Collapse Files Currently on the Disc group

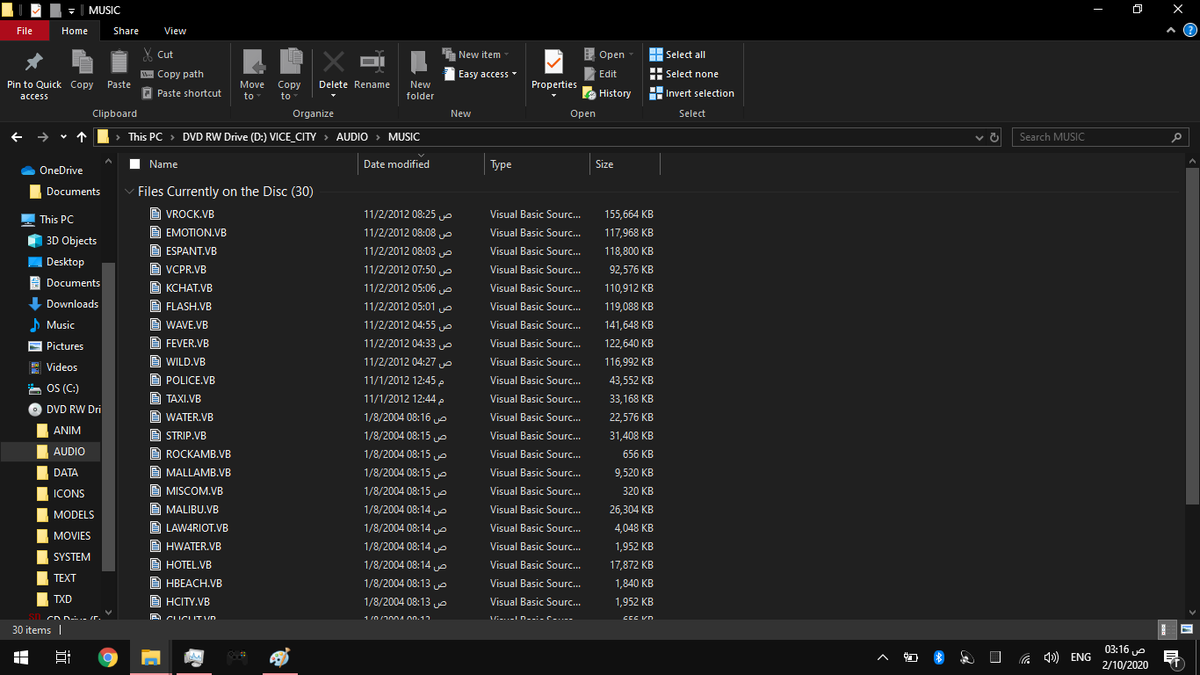pos(129,191)
